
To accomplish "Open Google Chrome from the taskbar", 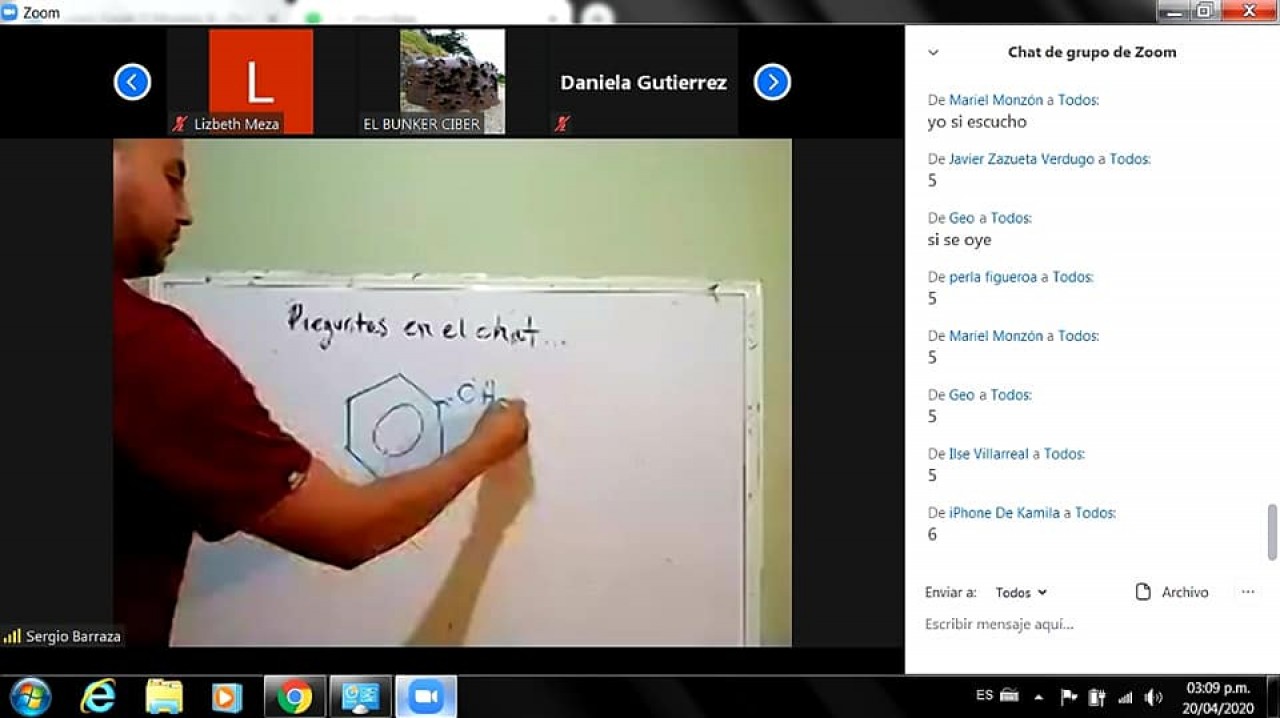I will [294, 696].
